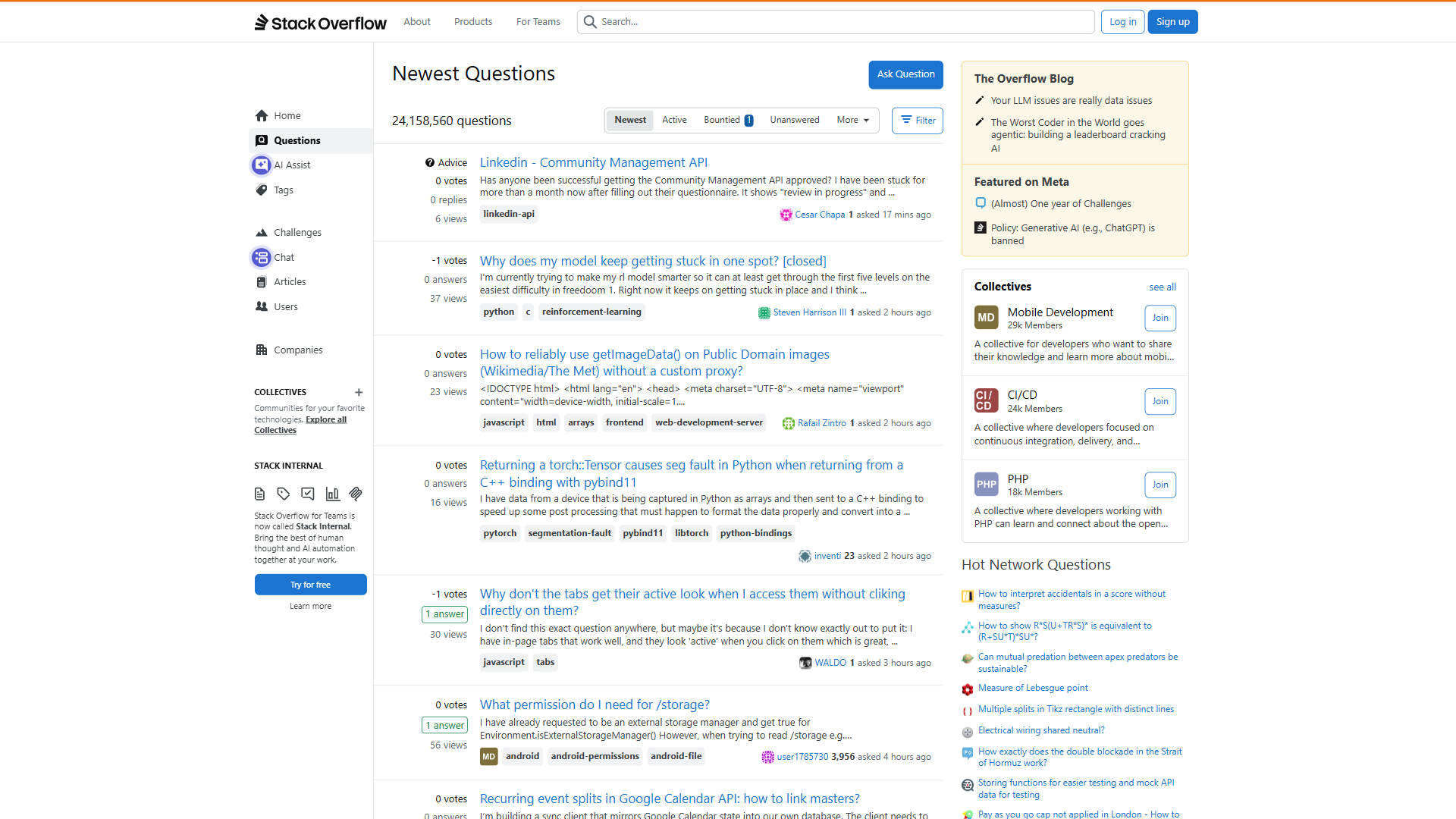1456x819 pixels.
Task: Add a collective with the plus icon
Action: (359, 392)
